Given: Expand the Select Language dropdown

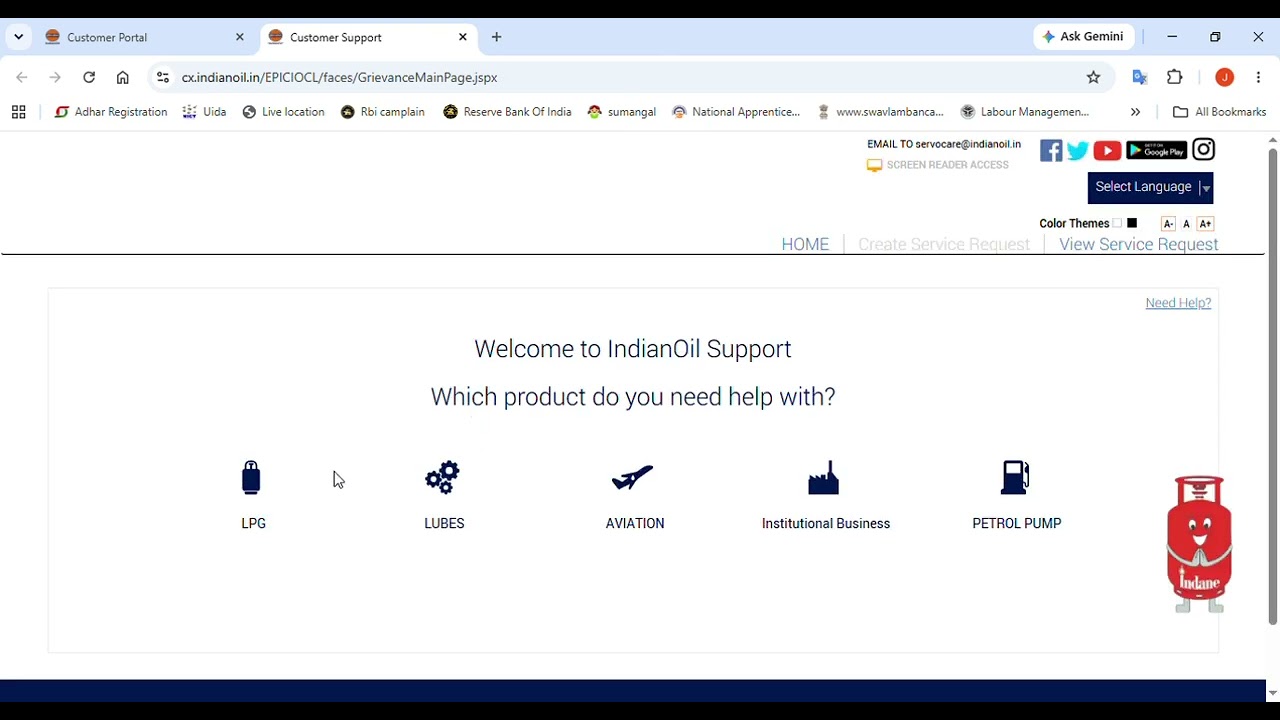Looking at the screenshot, I should pyautogui.click(x=1150, y=187).
